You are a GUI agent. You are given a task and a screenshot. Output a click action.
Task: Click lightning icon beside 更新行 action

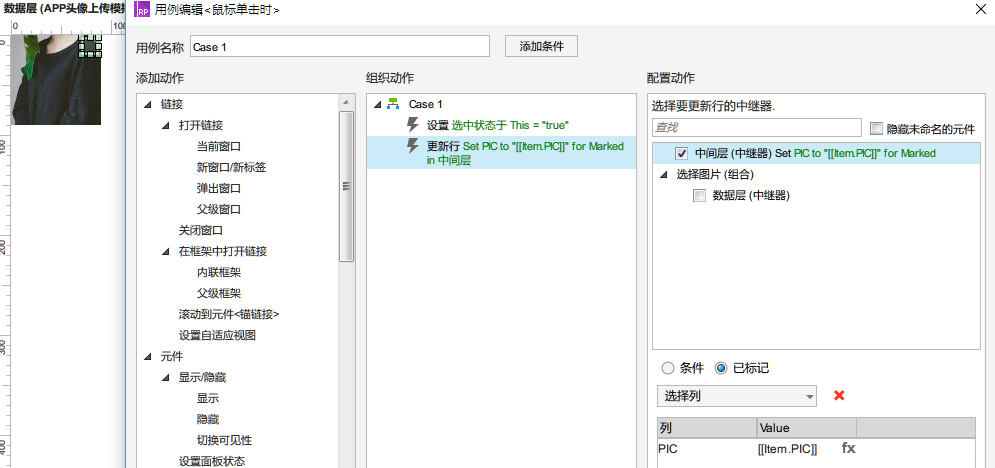point(412,146)
